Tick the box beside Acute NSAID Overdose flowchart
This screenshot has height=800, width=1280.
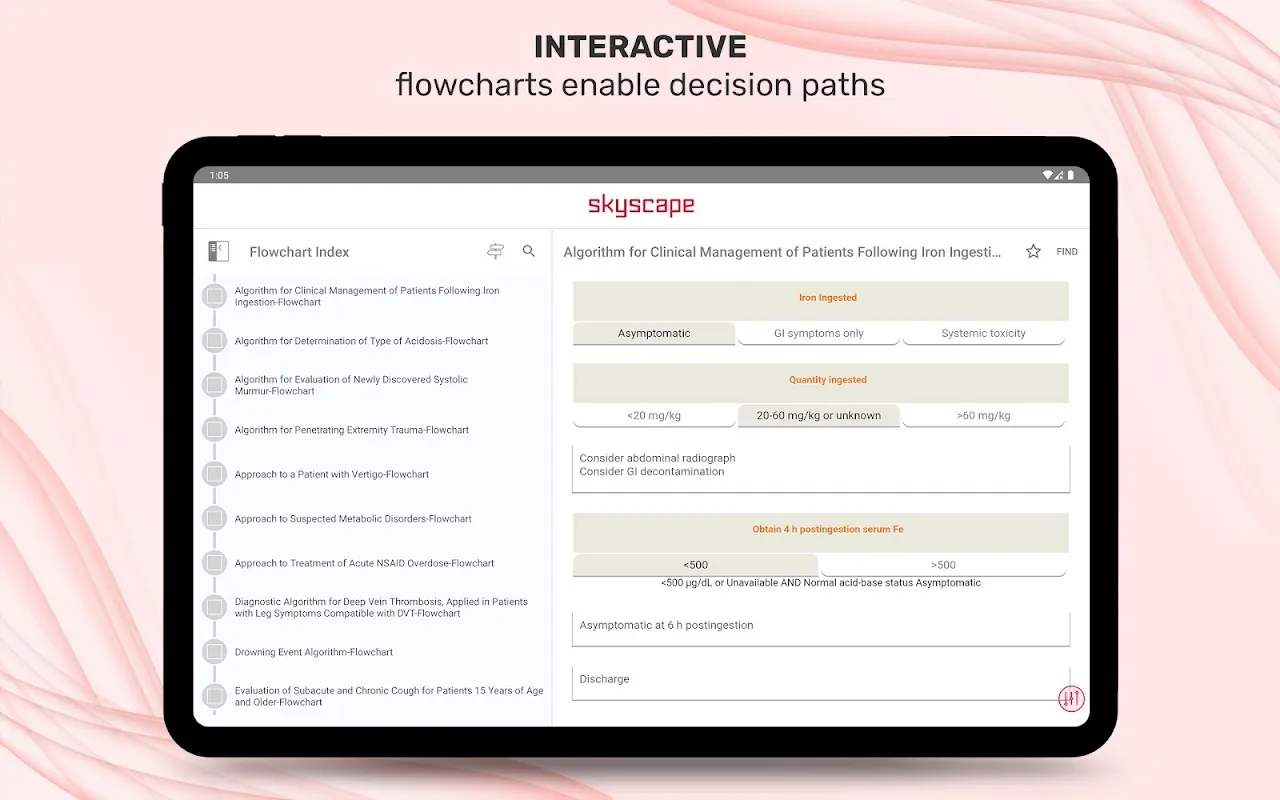[214, 563]
